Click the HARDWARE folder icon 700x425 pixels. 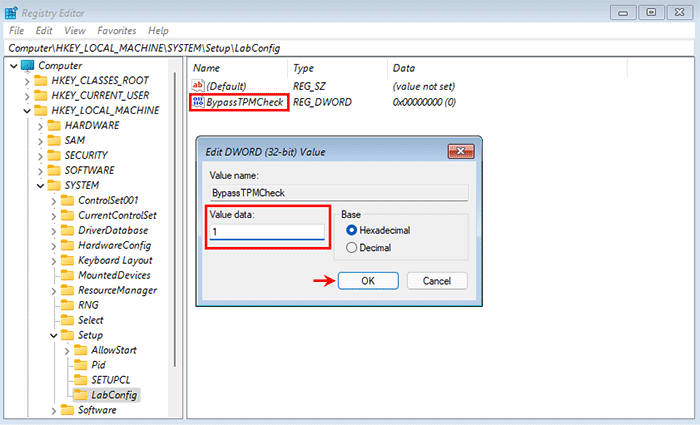click(54, 125)
